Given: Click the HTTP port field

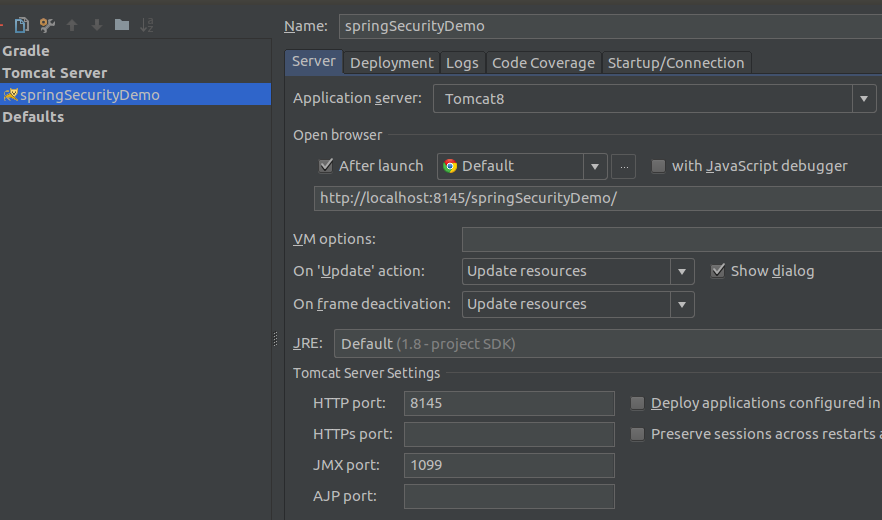Looking at the screenshot, I should coord(509,404).
